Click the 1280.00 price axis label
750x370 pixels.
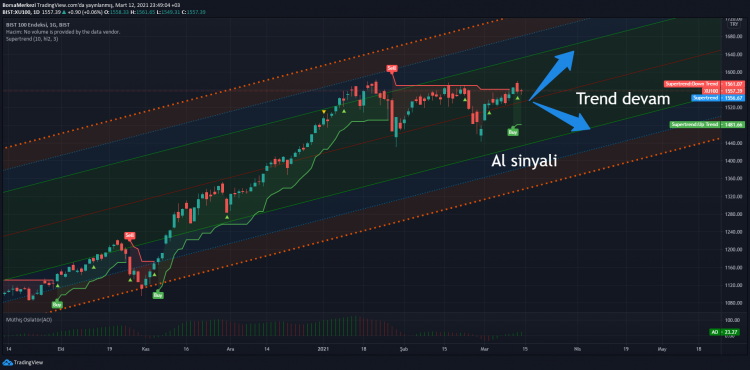(x=733, y=214)
